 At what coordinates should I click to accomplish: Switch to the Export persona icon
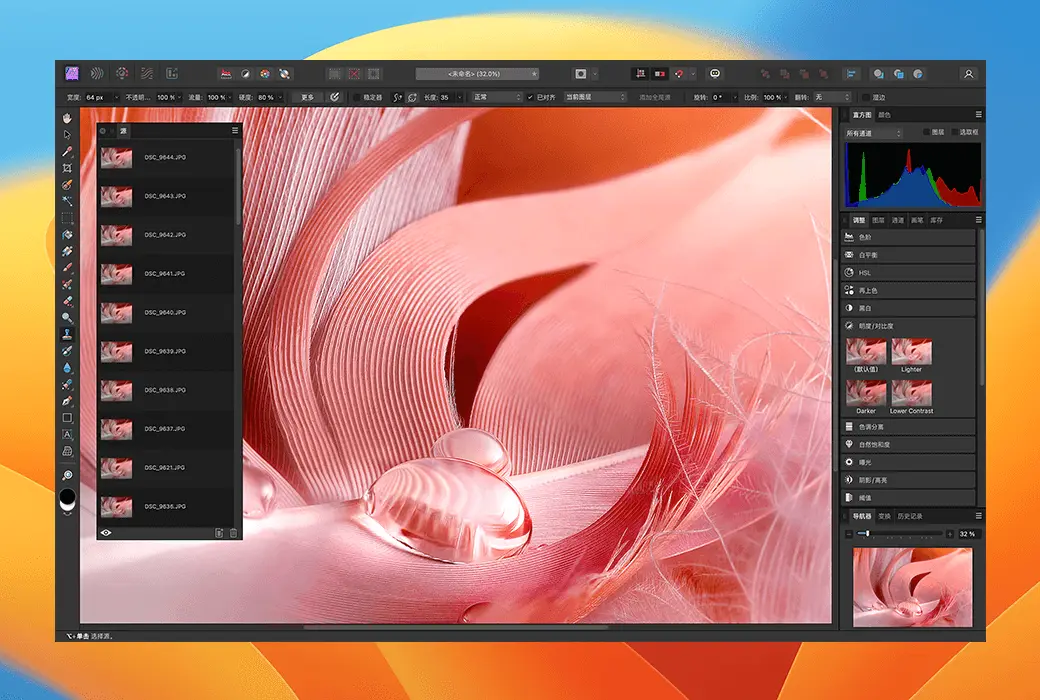172,74
